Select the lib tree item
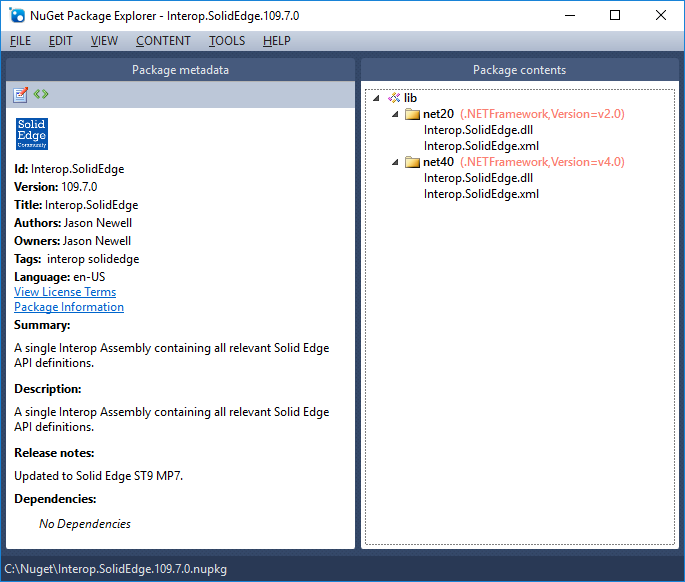 point(410,98)
